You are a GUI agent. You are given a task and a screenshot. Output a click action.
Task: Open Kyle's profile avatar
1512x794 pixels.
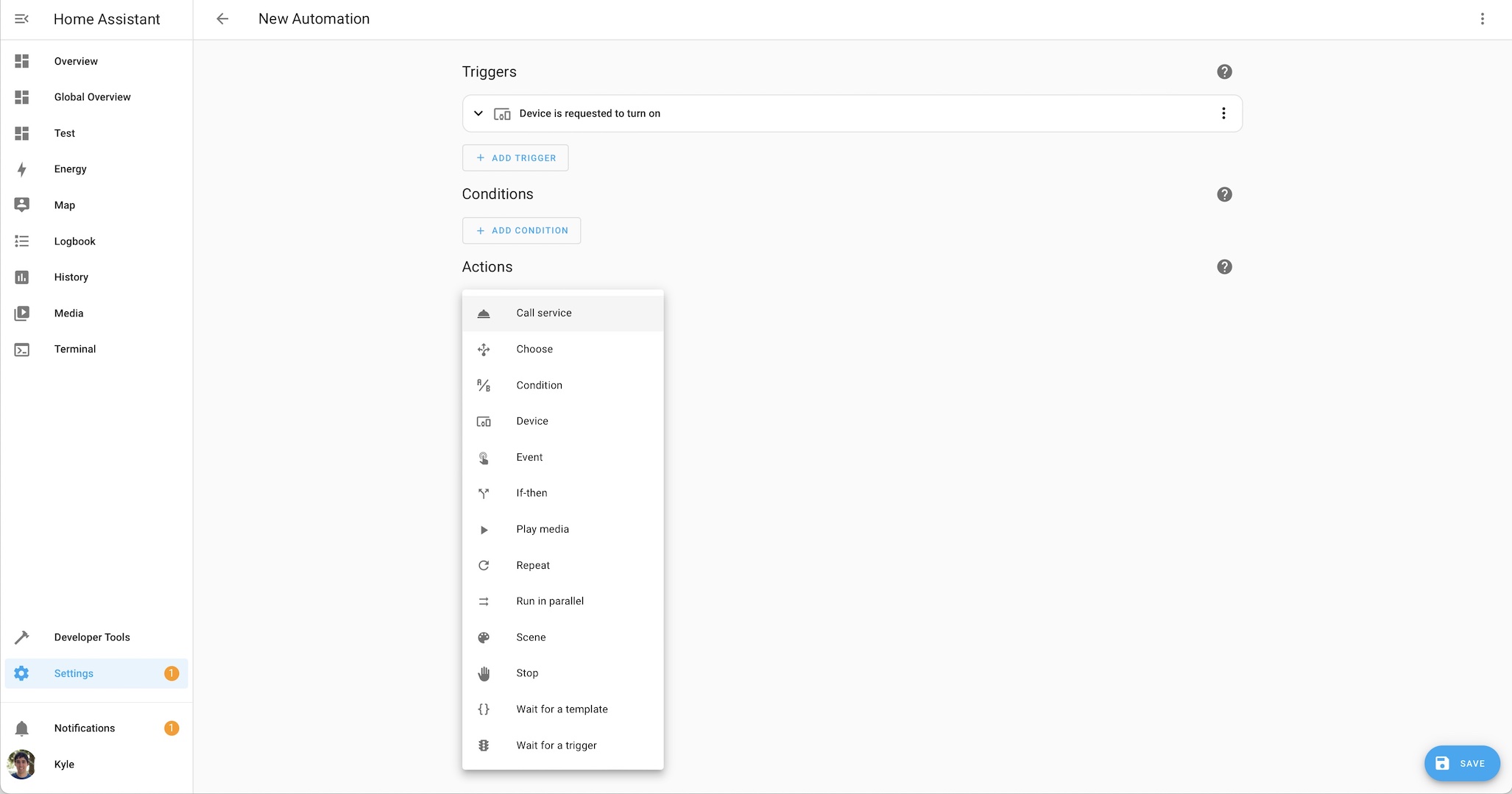click(22, 765)
